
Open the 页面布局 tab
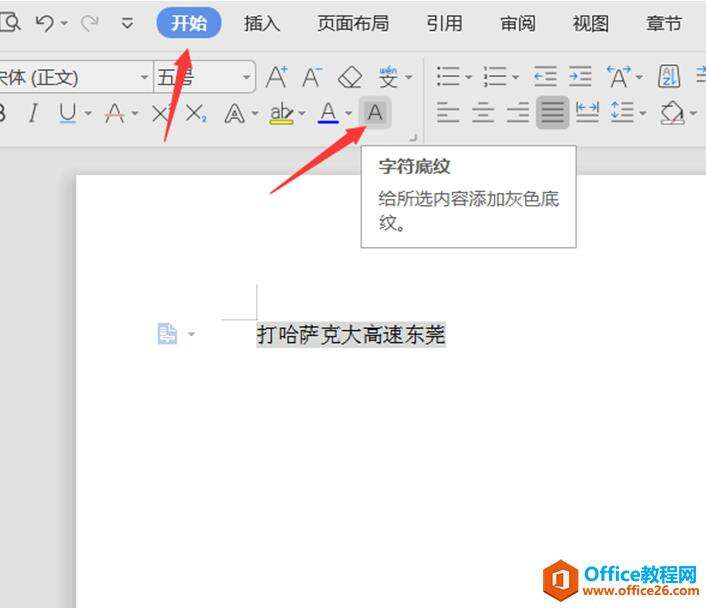[353, 23]
